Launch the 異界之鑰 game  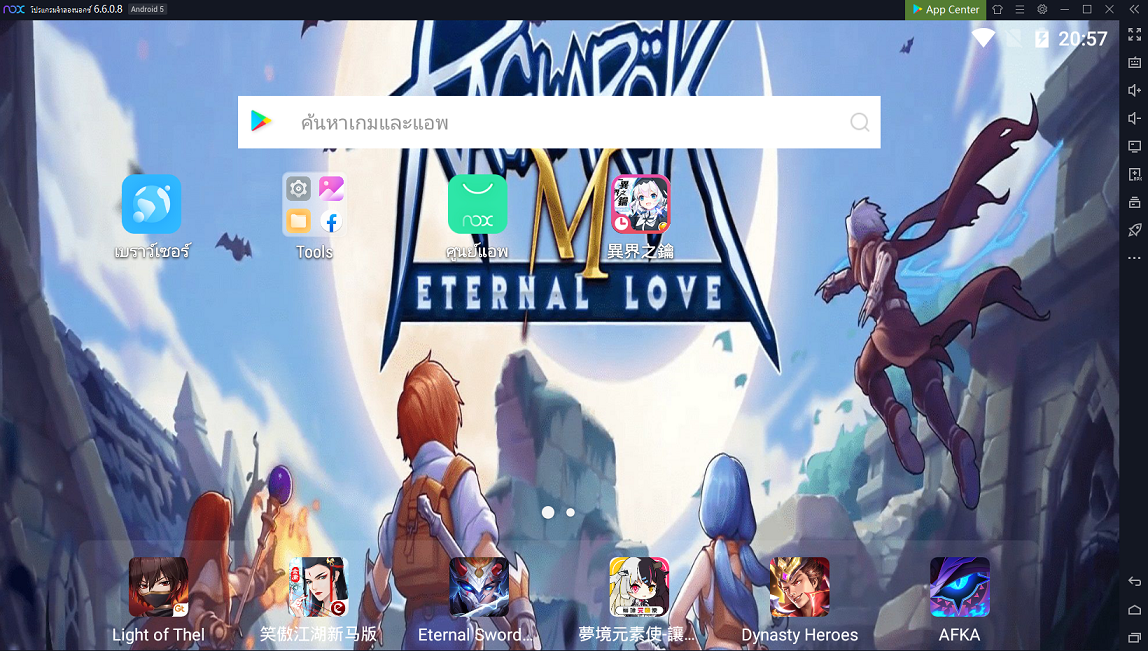640,204
